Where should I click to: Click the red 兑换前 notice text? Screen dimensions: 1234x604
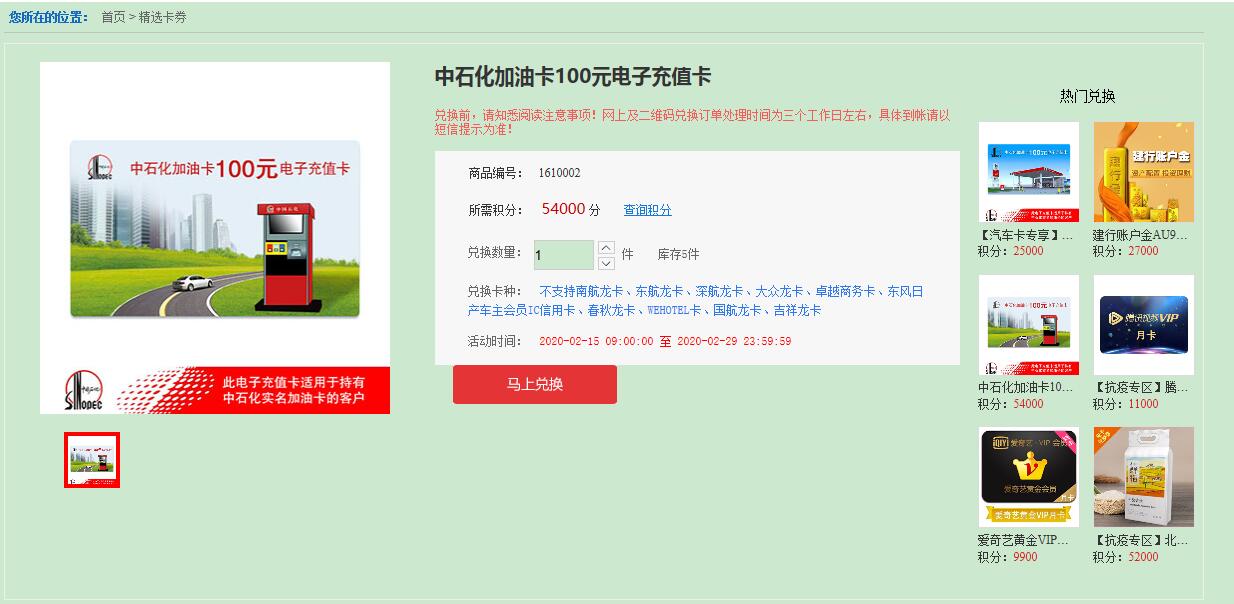(x=692, y=122)
